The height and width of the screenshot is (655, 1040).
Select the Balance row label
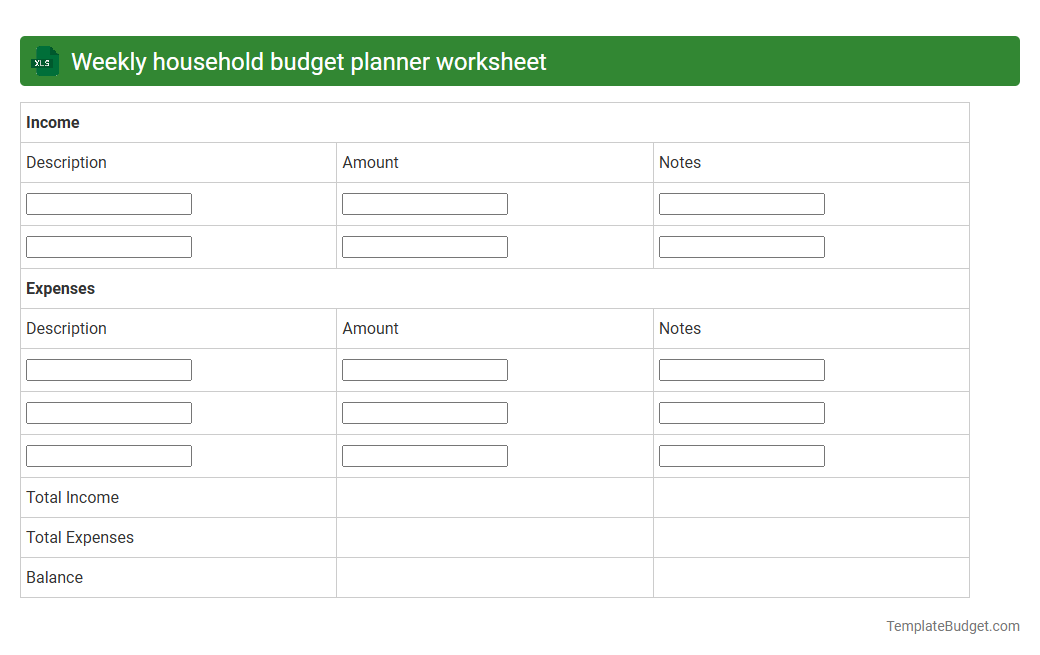(x=54, y=577)
